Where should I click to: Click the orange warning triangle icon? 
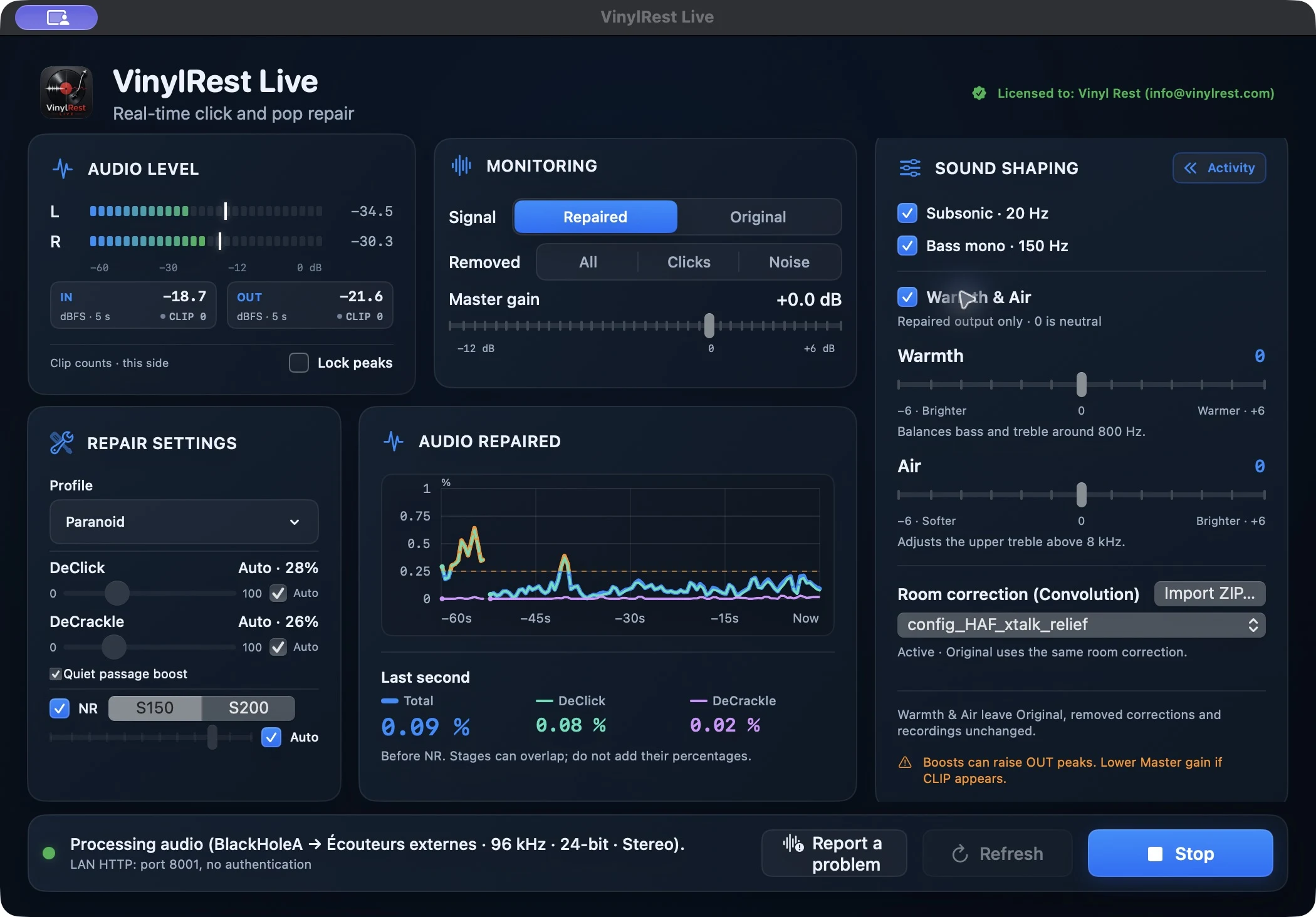pyautogui.click(x=905, y=762)
